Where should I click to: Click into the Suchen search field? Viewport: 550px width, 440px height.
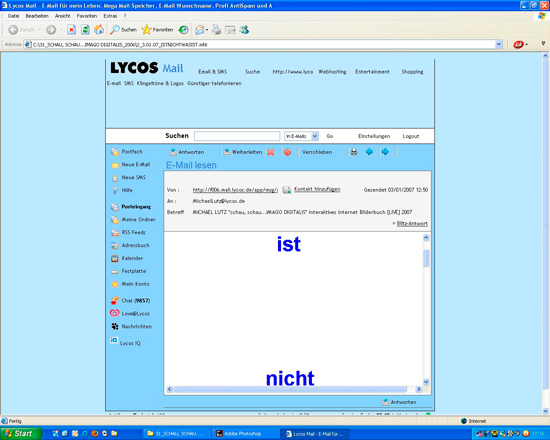tap(237, 136)
